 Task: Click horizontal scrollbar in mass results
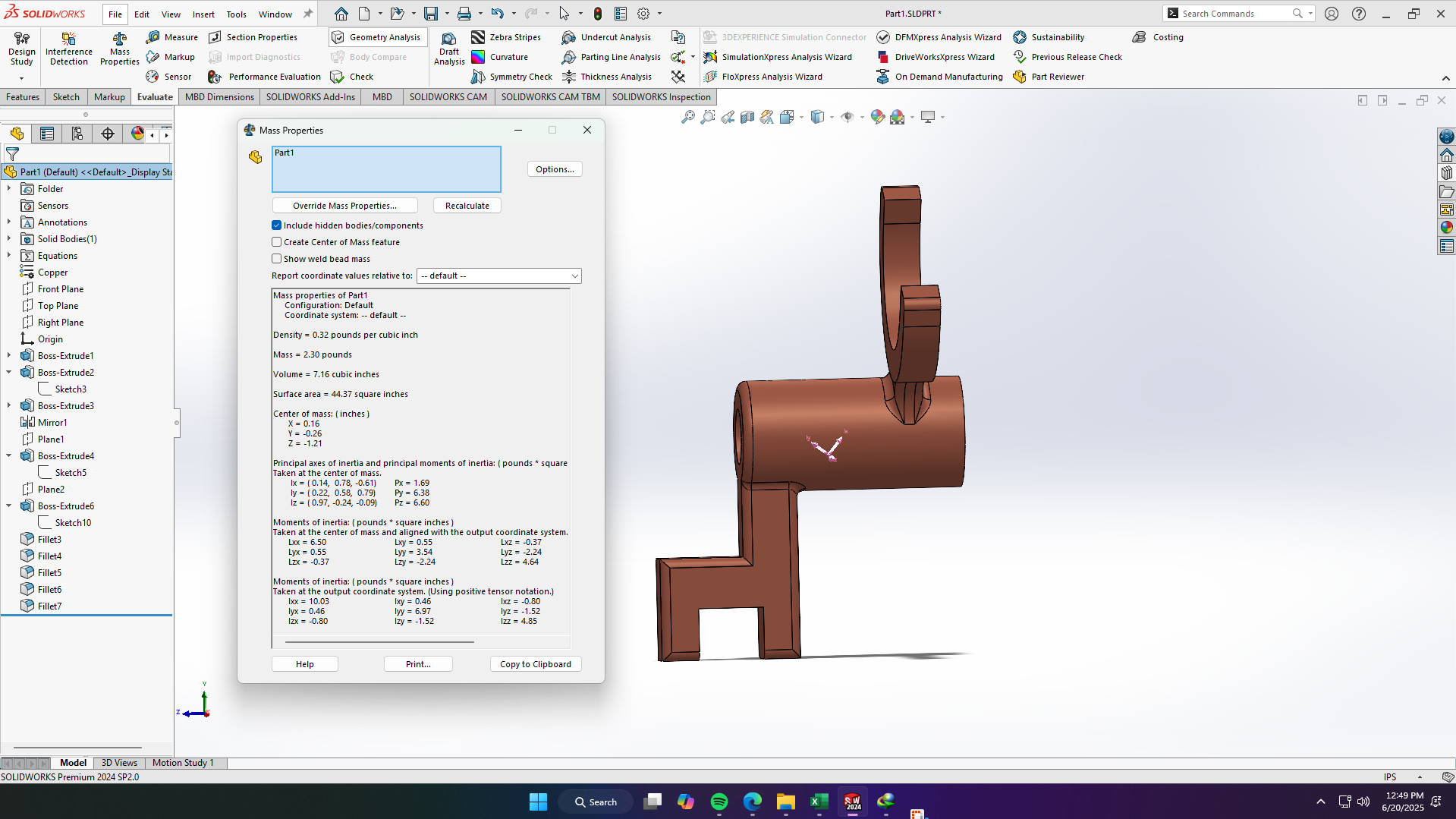(x=379, y=642)
